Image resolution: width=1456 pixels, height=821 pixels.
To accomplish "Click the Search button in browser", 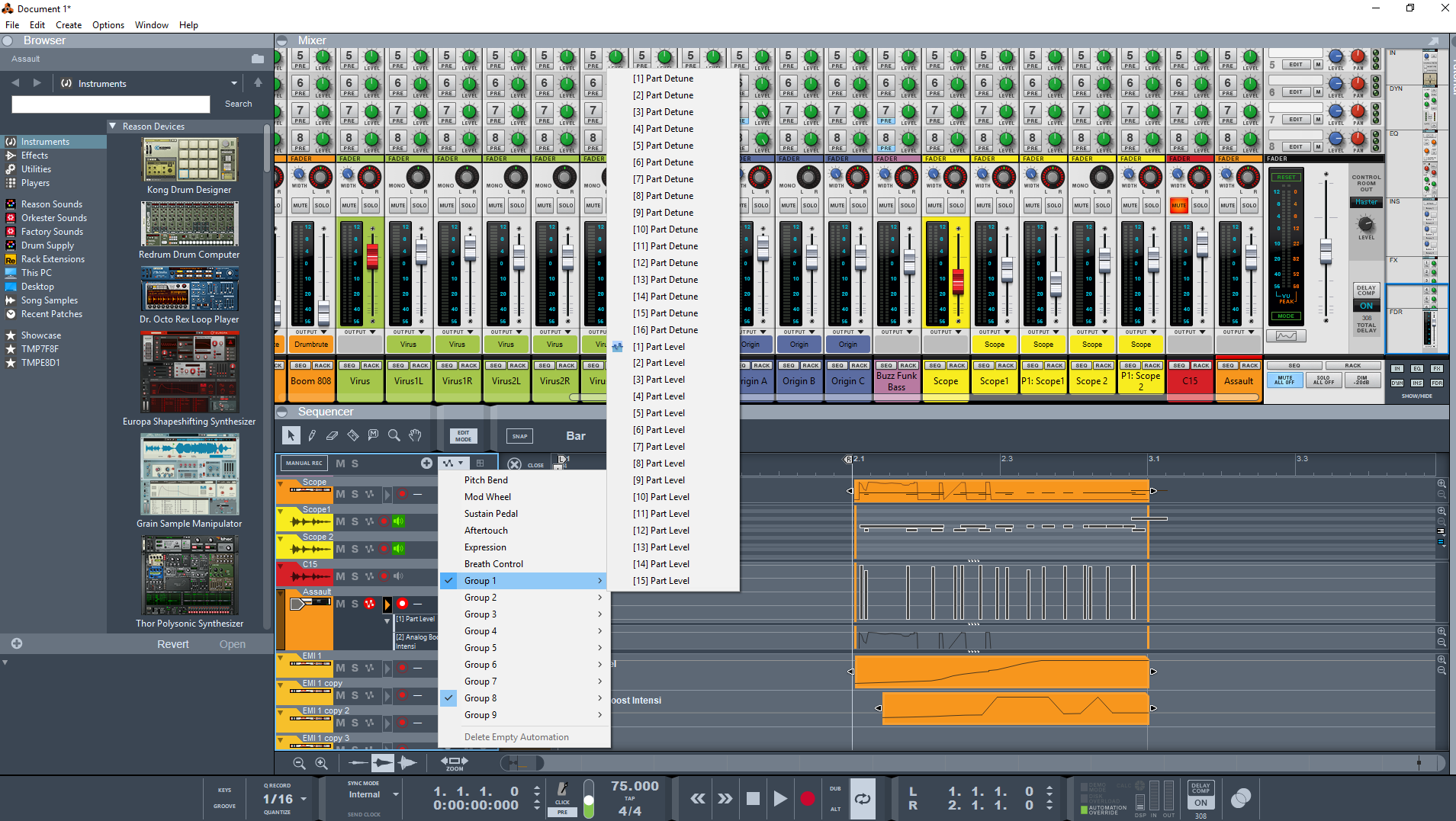I will pos(238,104).
